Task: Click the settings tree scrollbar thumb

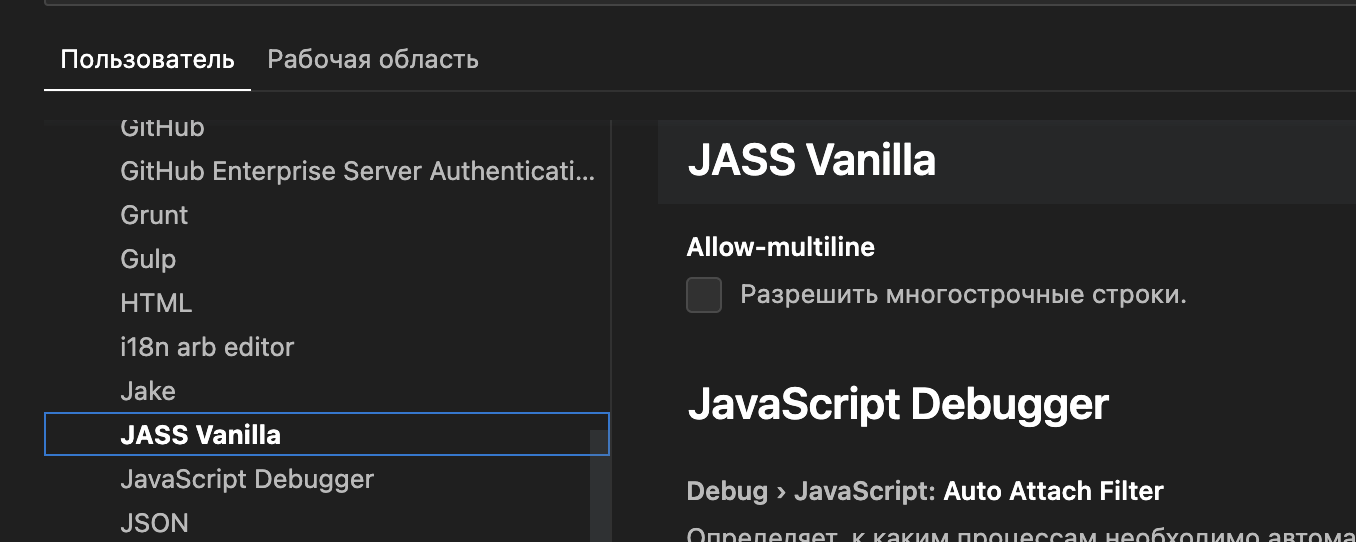Action: point(598,485)
